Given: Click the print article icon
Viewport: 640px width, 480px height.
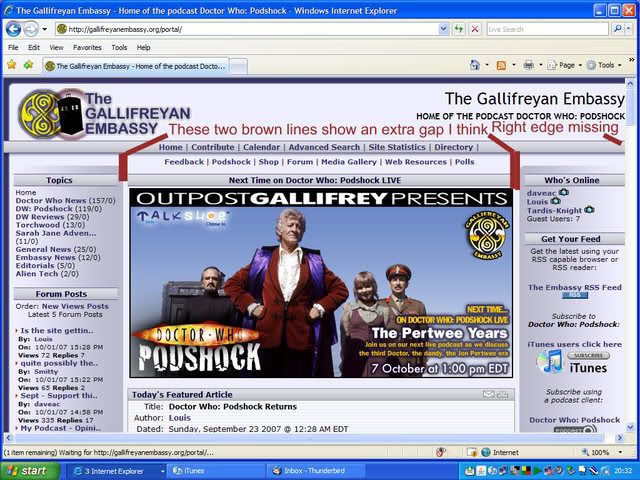Looking at the screenshot, I should point(503,394).
